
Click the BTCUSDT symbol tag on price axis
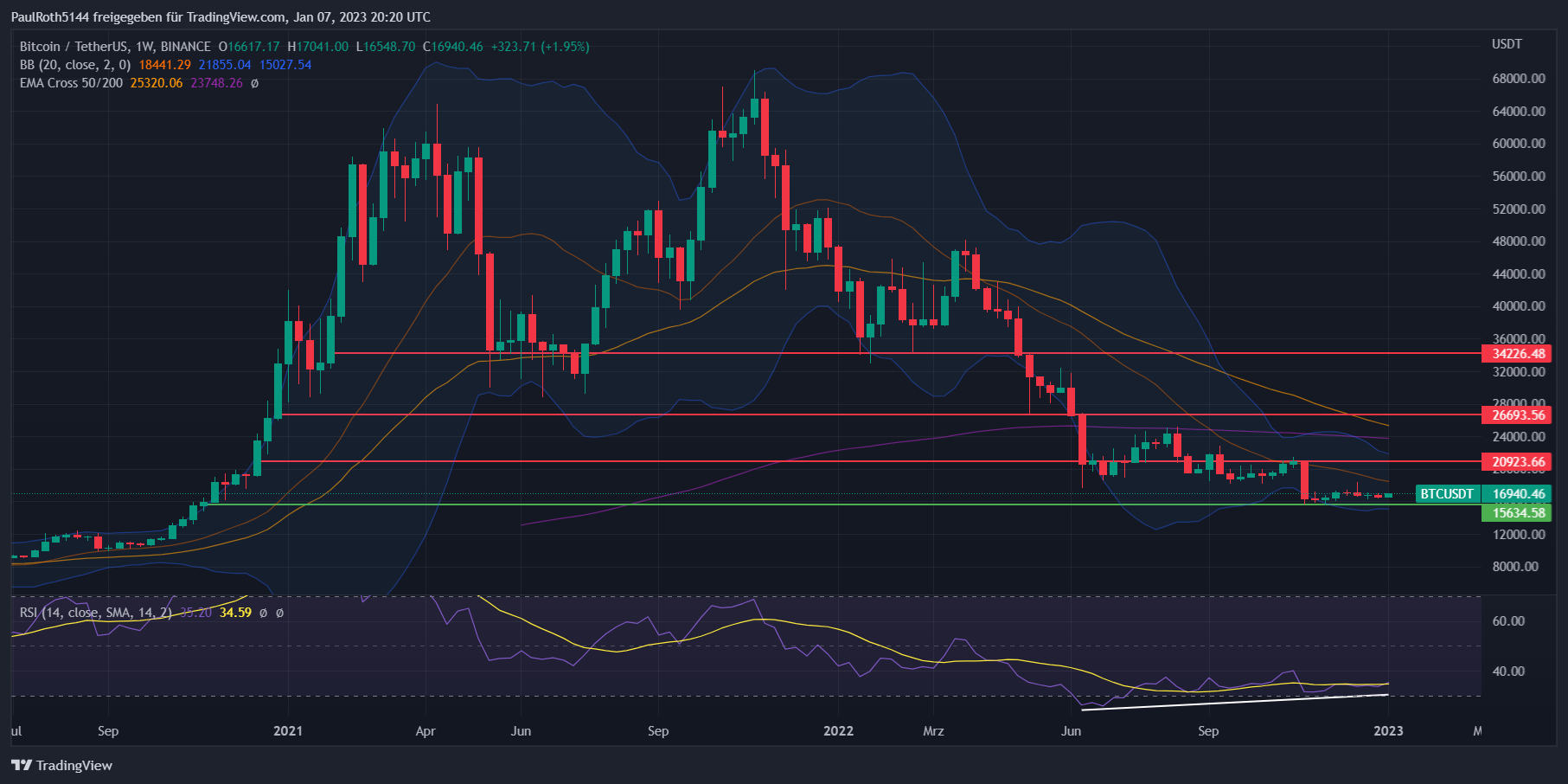[x=1448, y=494]
